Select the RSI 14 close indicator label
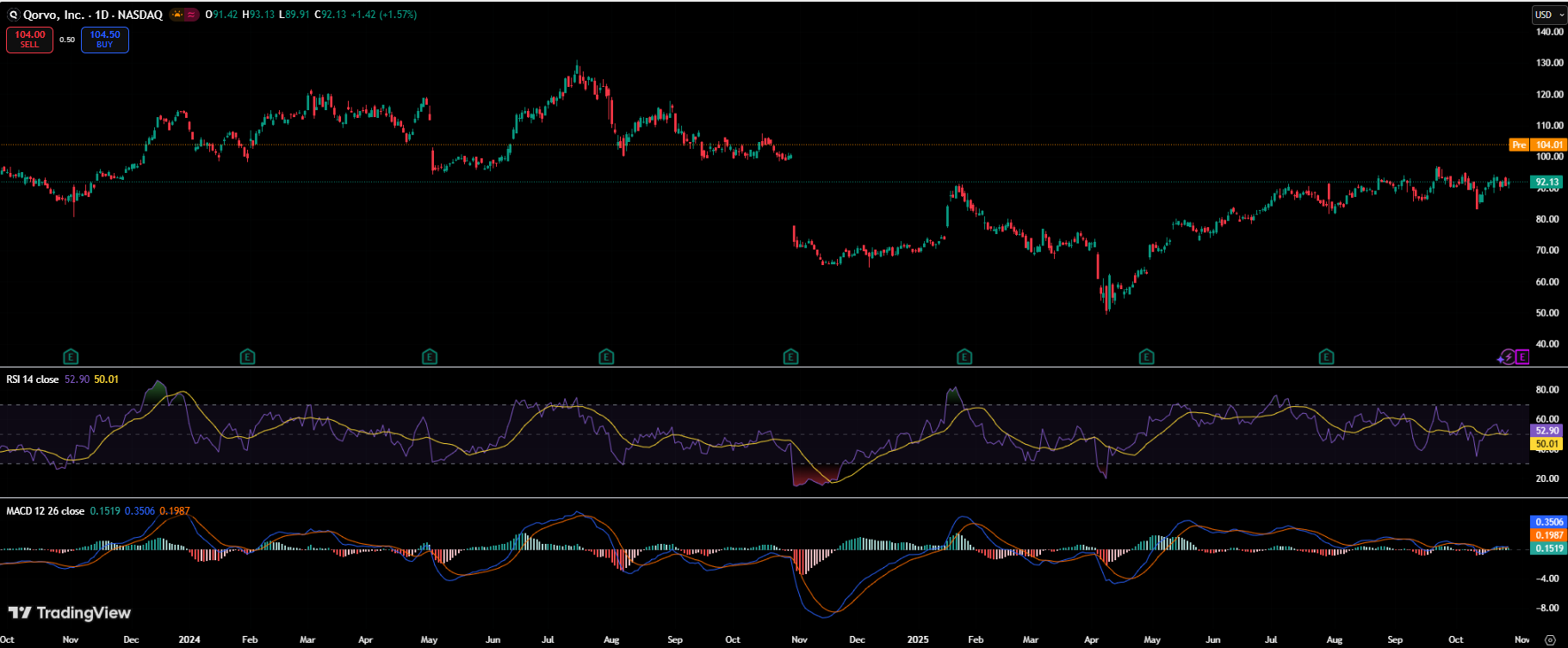The width and height of the screenshot is (1568, 648). point(33,380)
